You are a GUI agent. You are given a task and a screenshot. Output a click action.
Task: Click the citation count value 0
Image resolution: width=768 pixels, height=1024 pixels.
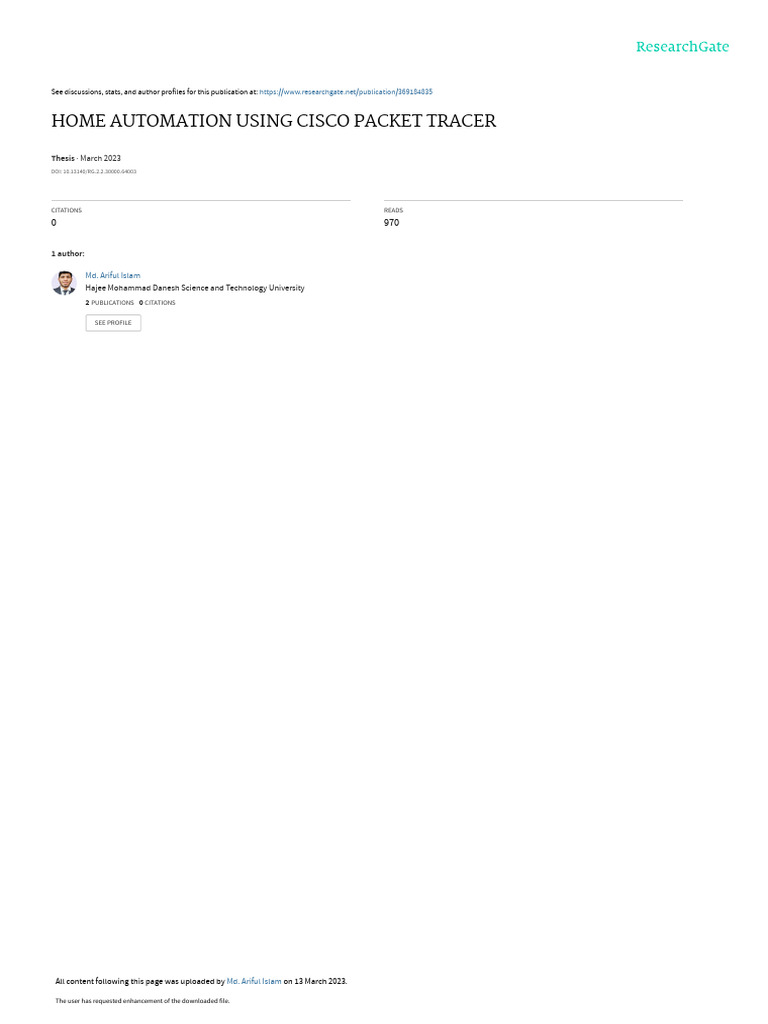[x=54, y=223]
